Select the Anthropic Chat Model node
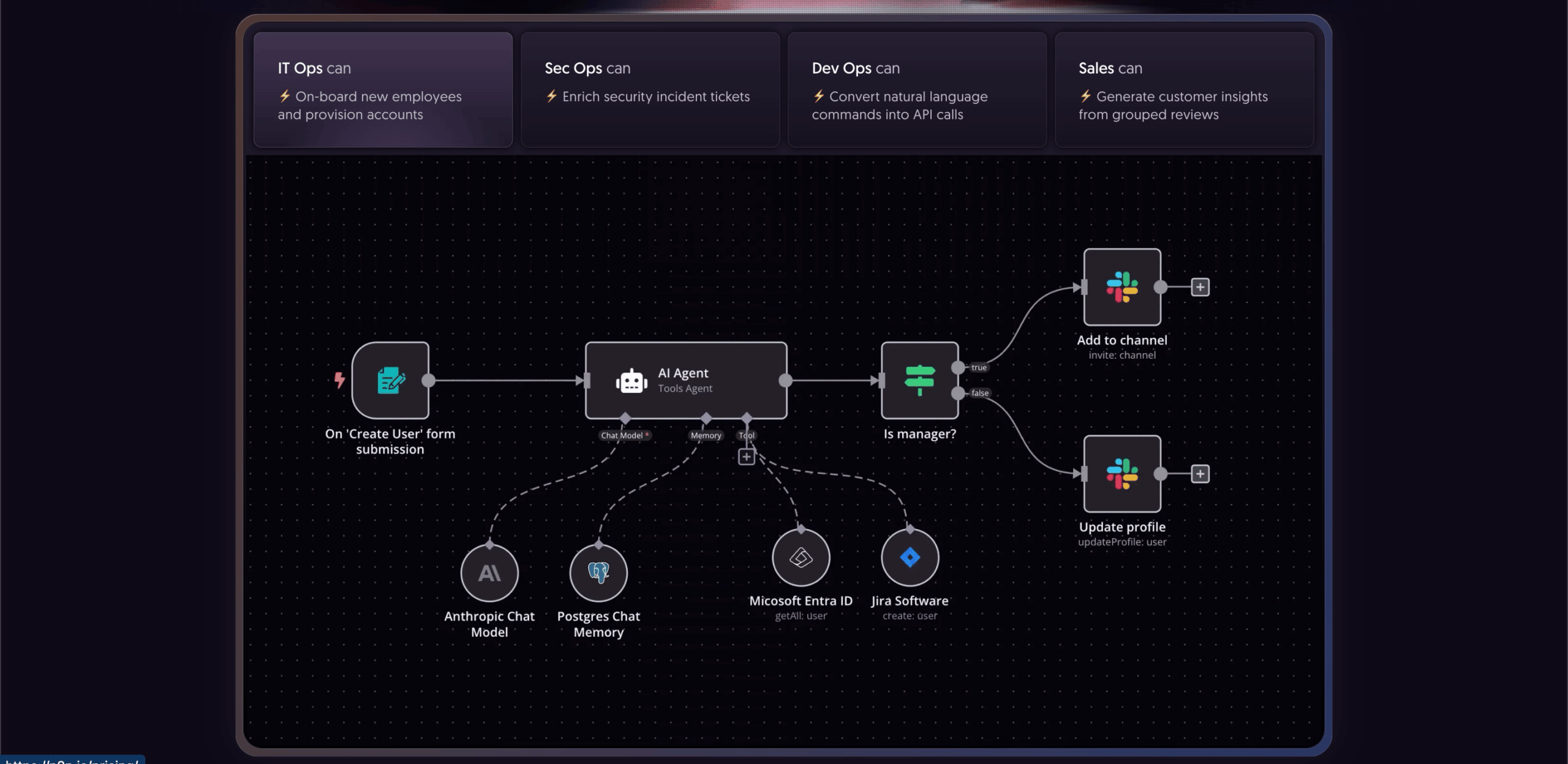Viewport: 1568px width, 764px height. coord(489,573)
